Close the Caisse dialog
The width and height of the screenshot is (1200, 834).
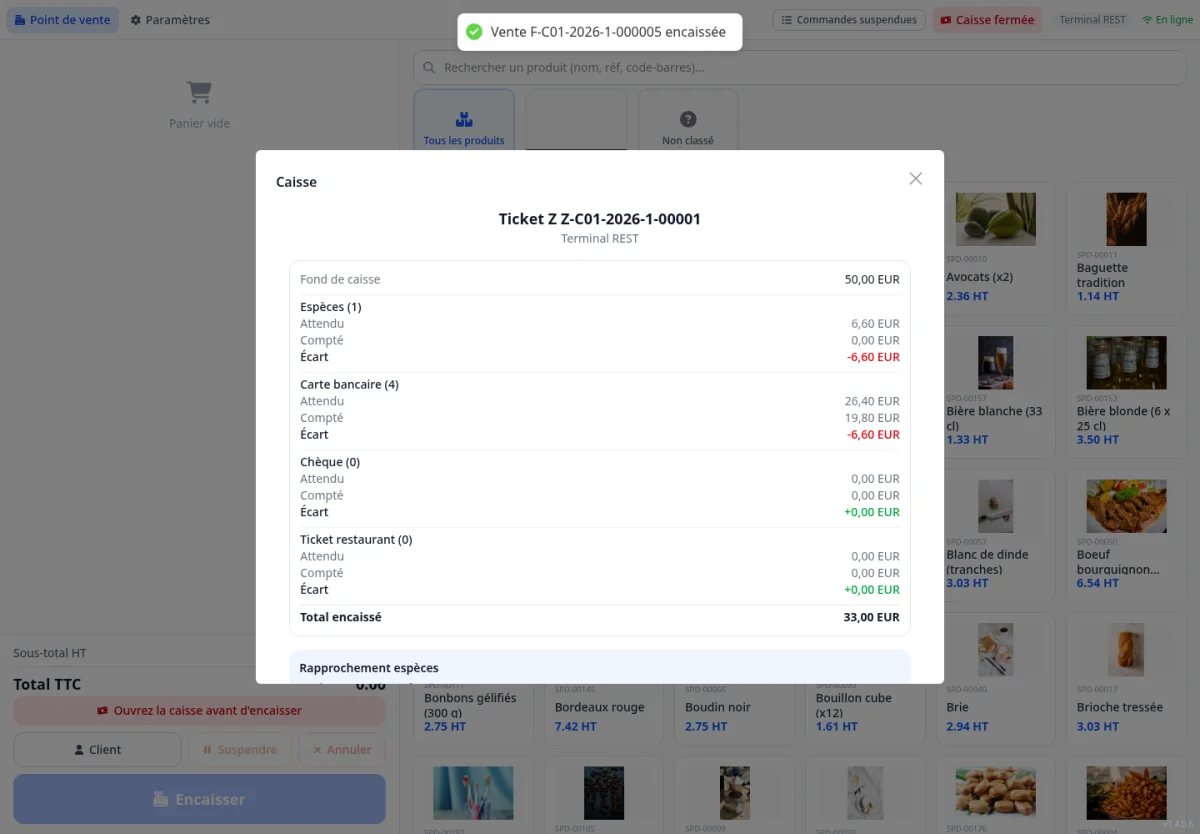point(915,179)
